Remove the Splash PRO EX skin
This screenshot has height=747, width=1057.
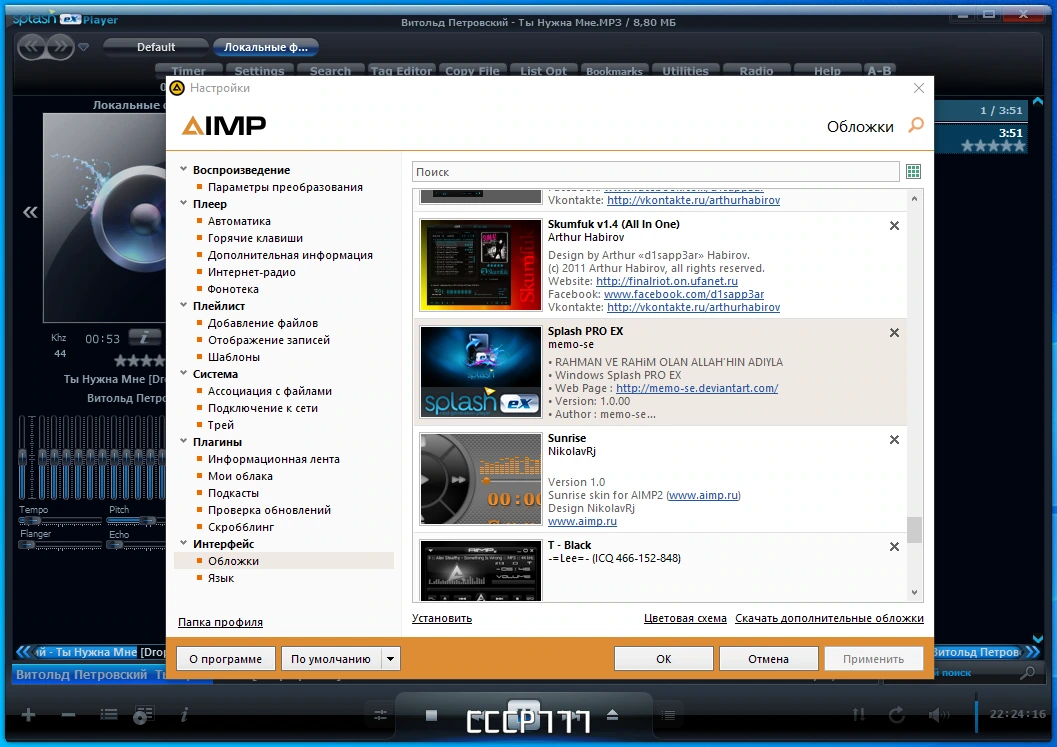[x=894, y=332]
